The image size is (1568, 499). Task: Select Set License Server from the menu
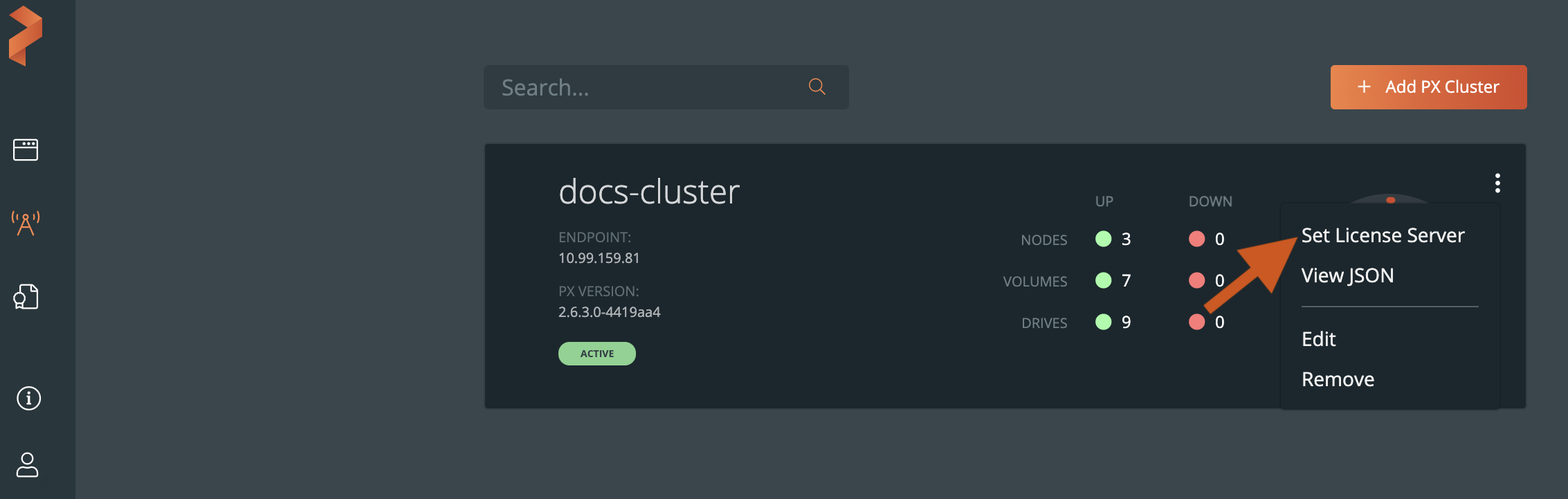(x=1383, y=235)
